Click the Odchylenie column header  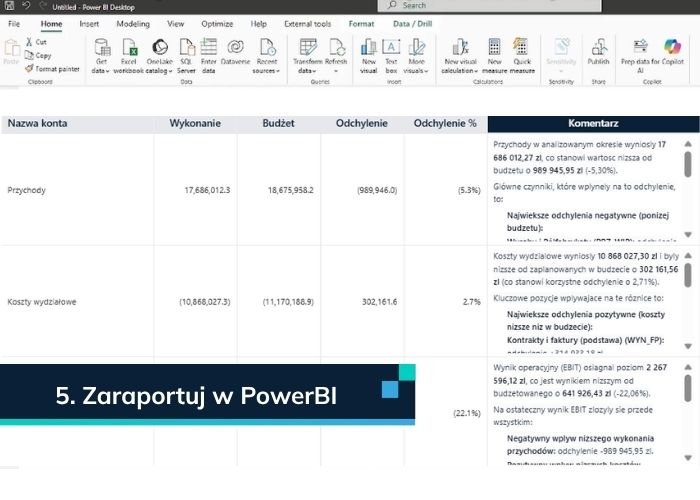[x=362, y=124]
